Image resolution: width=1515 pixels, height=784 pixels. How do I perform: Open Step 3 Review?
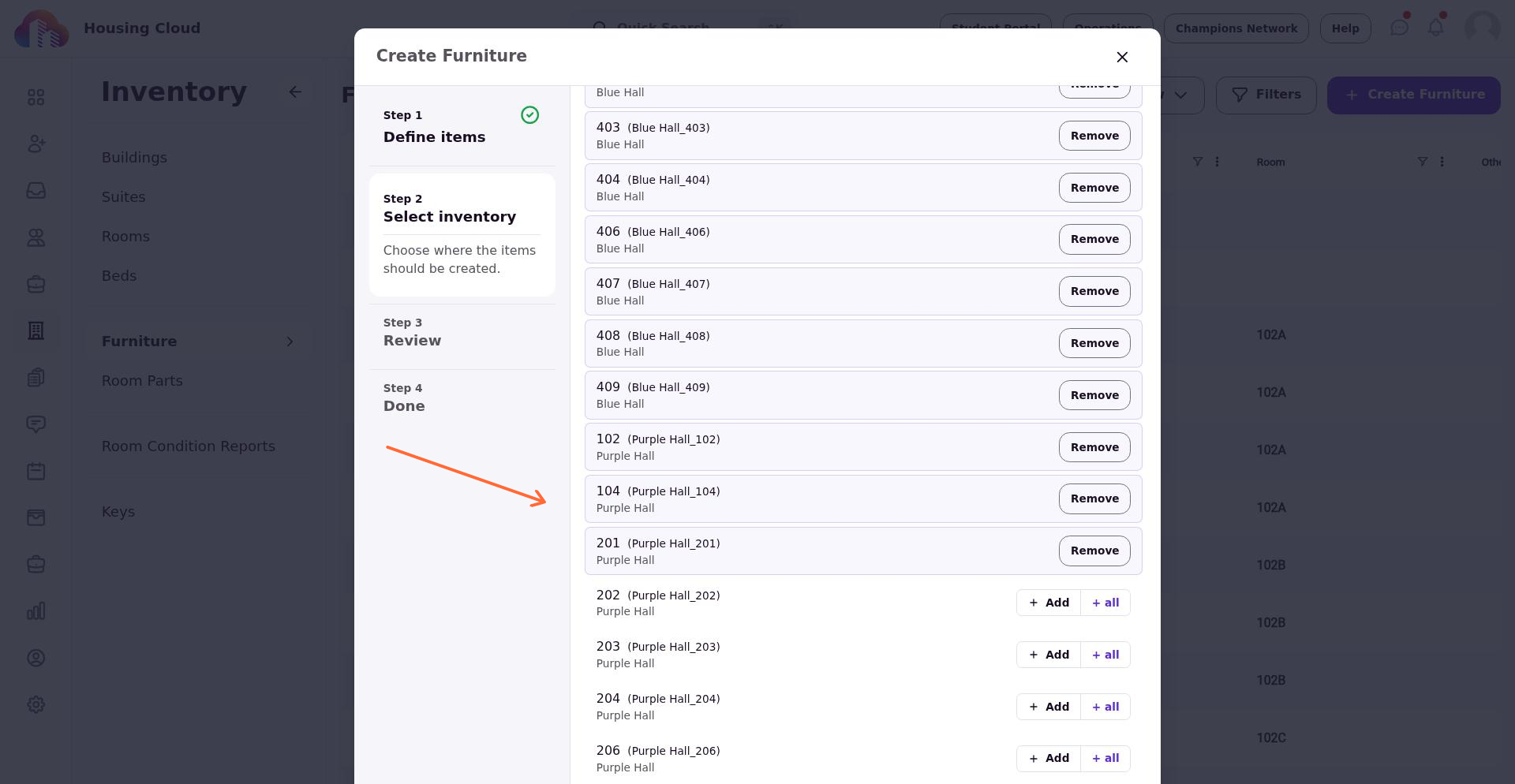[x=462, y=332]
